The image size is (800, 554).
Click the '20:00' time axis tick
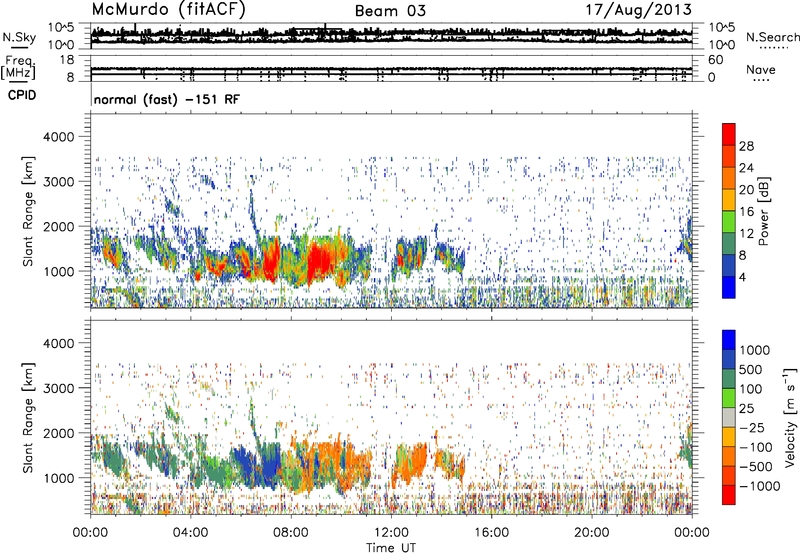pyautogui.click(x=591, y=533)
